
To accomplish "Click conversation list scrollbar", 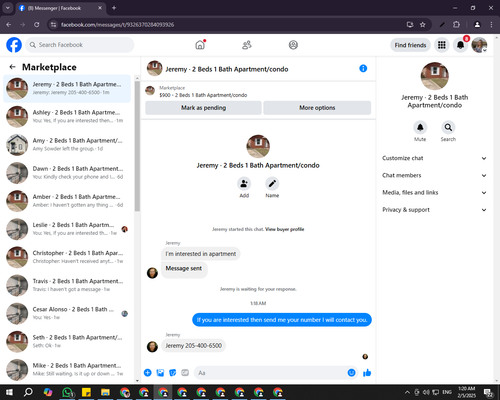I will pos(137,146).
